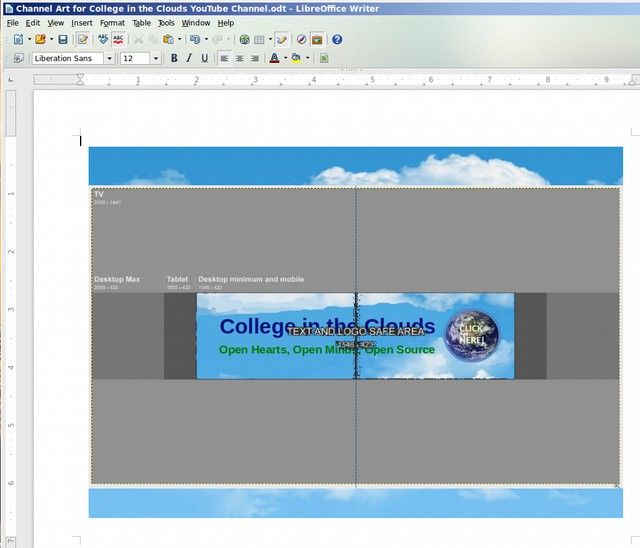This screenshot has height=548, width=640.
Task: Click the Insert Table icon
Action: [x=259, y=40]
